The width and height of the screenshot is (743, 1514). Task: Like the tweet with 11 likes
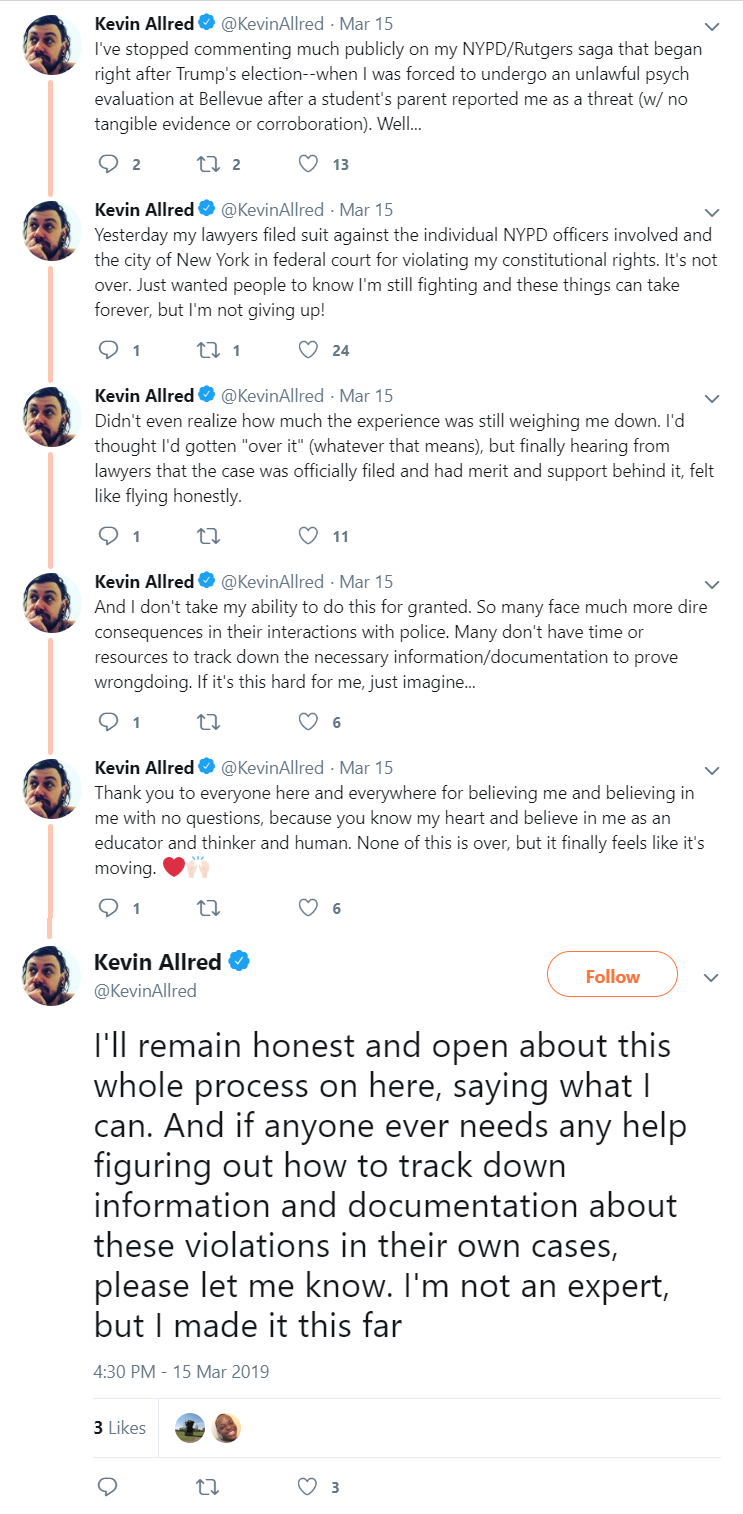coord(309,536)
